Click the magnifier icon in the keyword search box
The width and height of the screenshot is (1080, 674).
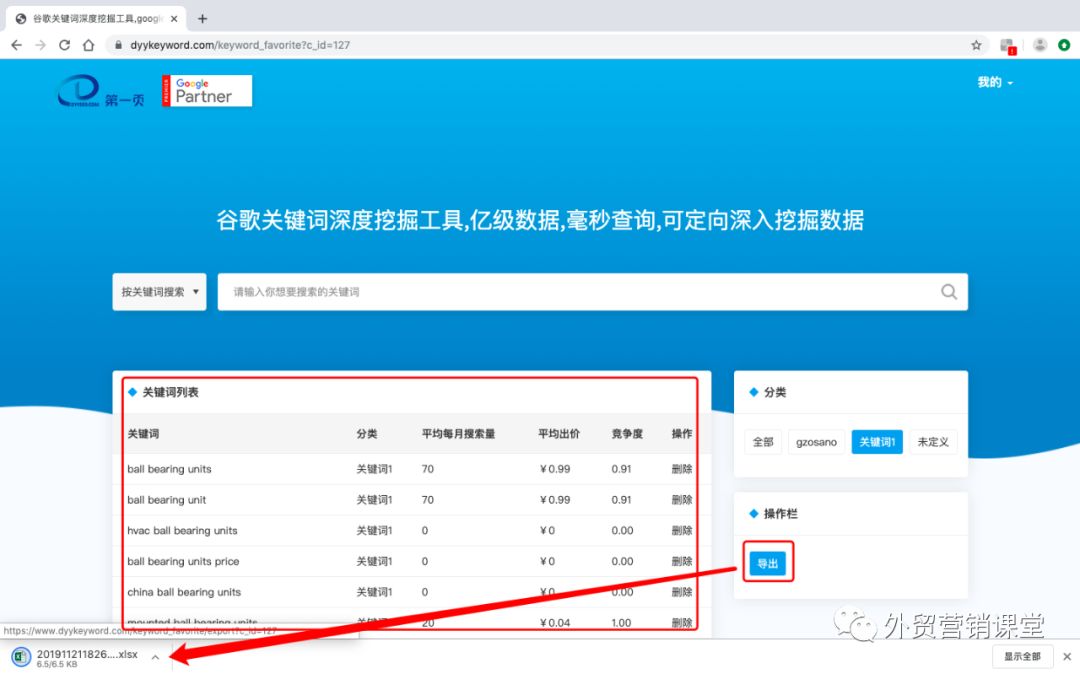948,291
